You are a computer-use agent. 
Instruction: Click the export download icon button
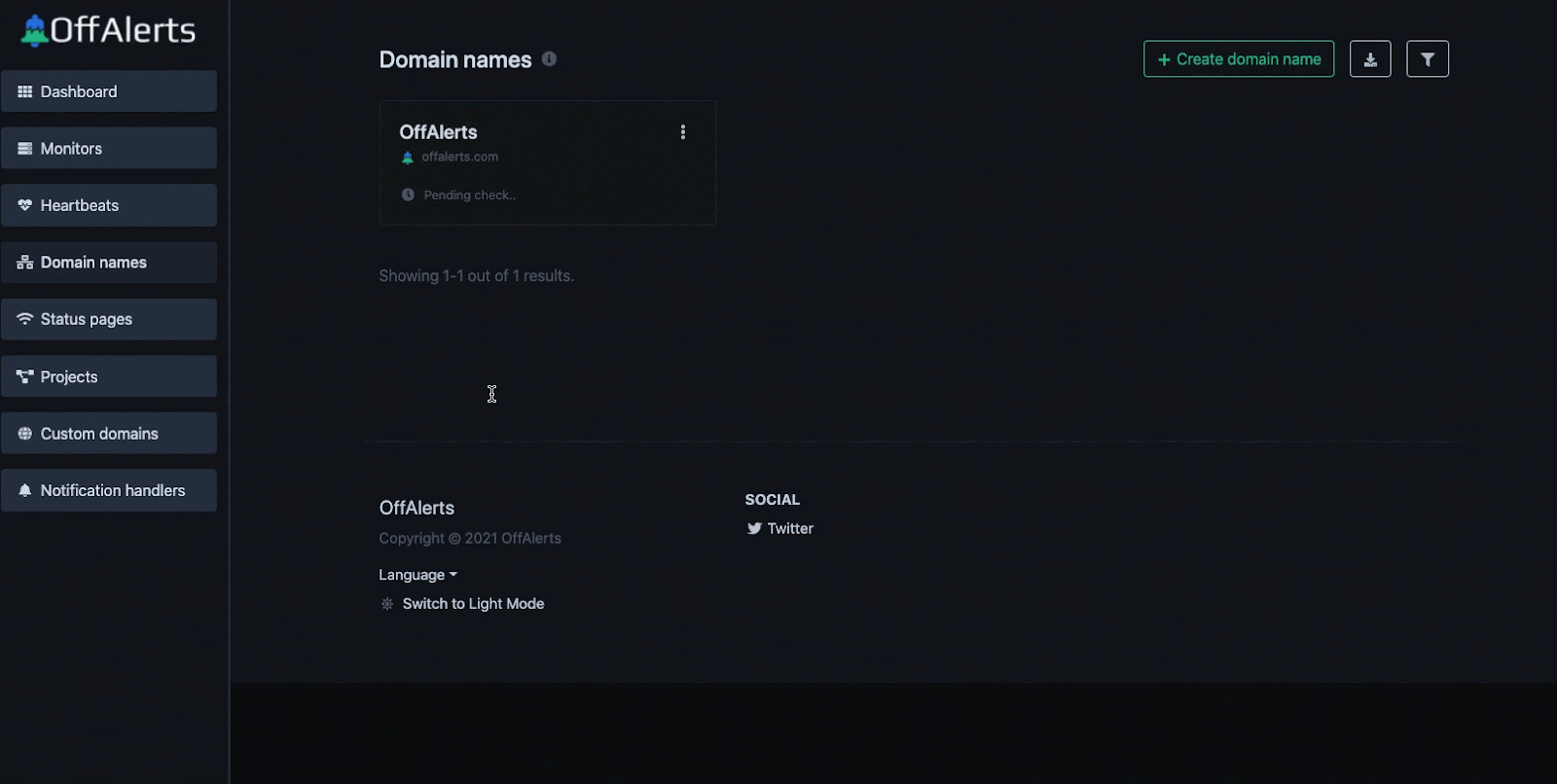point(1370,59)
